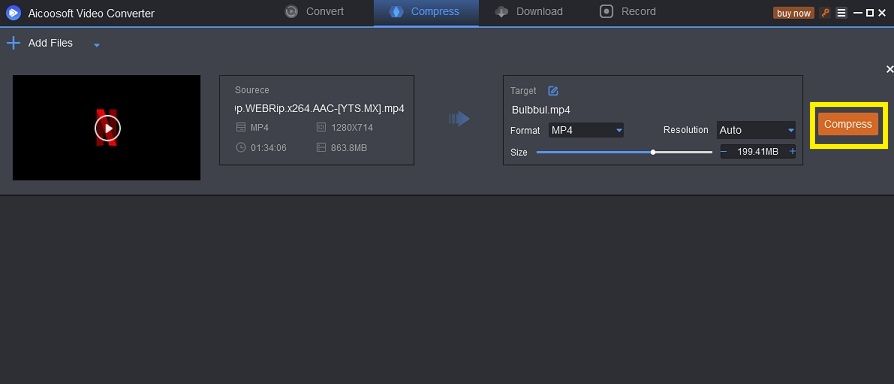This screenshot has width=894, height=384.
Task: Click the buy now button
Action: (x=794, y=13)
